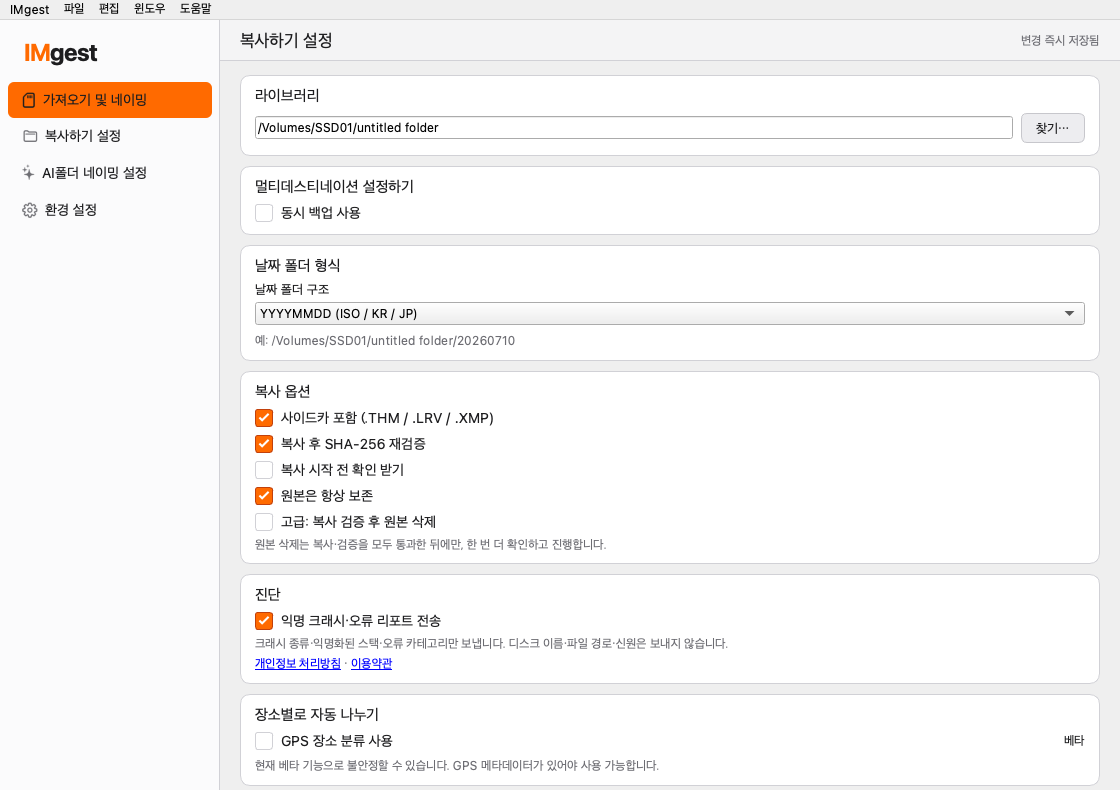The image size is (1120, 790).
Task: Toggle 원본은 항상 보존 checkbox
Action: (264, 496)
